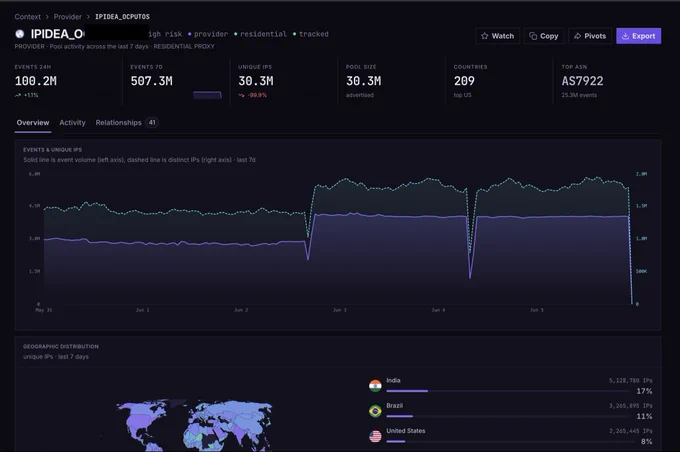This screenshot has height=452, width=680.
Task: Click the tracked tag
Action: tap(311, 34)
